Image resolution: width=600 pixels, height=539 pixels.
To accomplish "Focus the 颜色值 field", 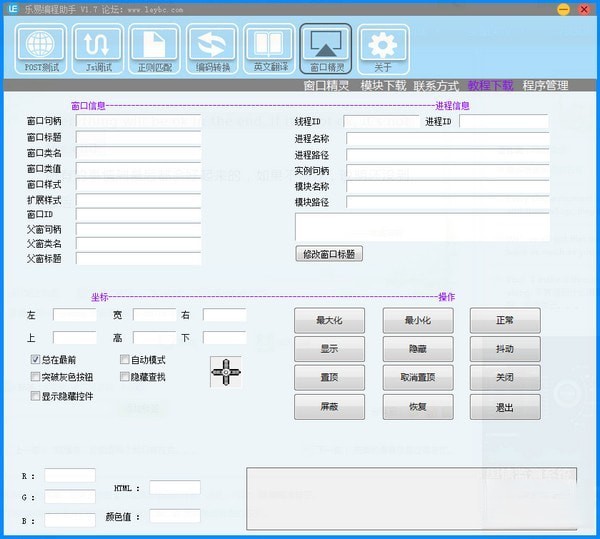I will 175,516.
